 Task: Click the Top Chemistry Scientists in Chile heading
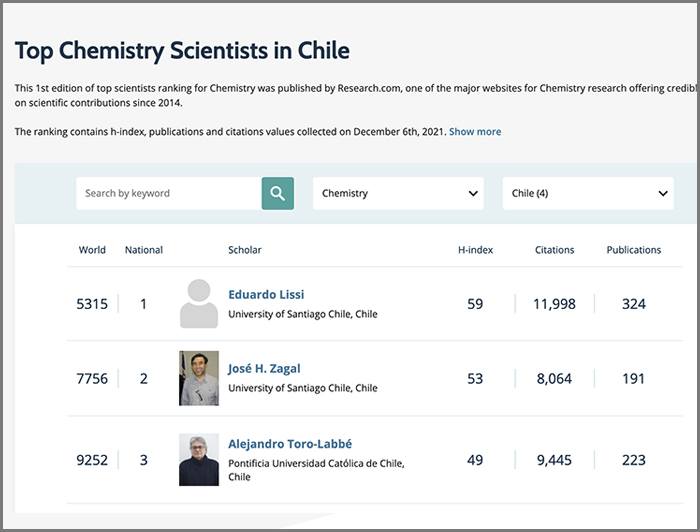(182, 50)
